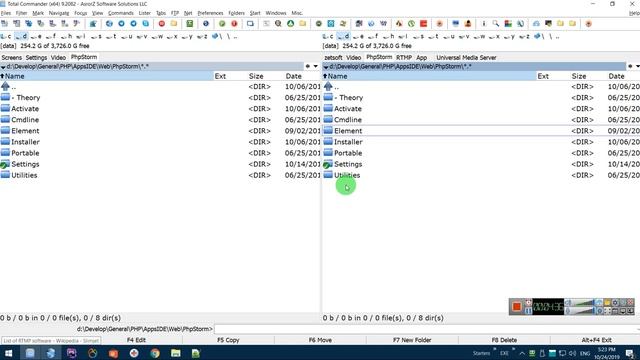Select the Cmdline folder in left panel
Viewport: 640px width, 360px height.
click(25, 120)
